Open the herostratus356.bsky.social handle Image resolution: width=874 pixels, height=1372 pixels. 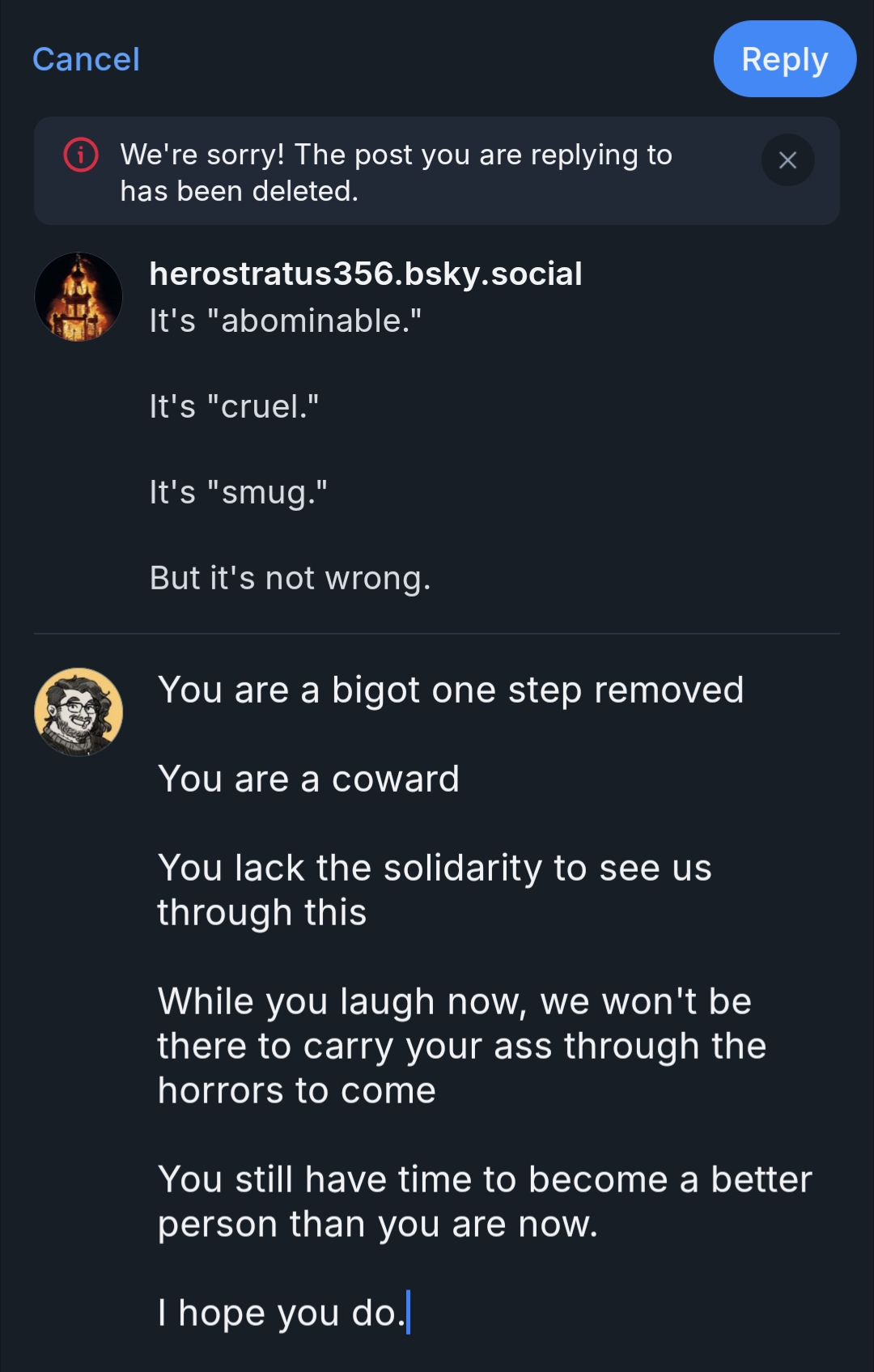coord(366,274)
